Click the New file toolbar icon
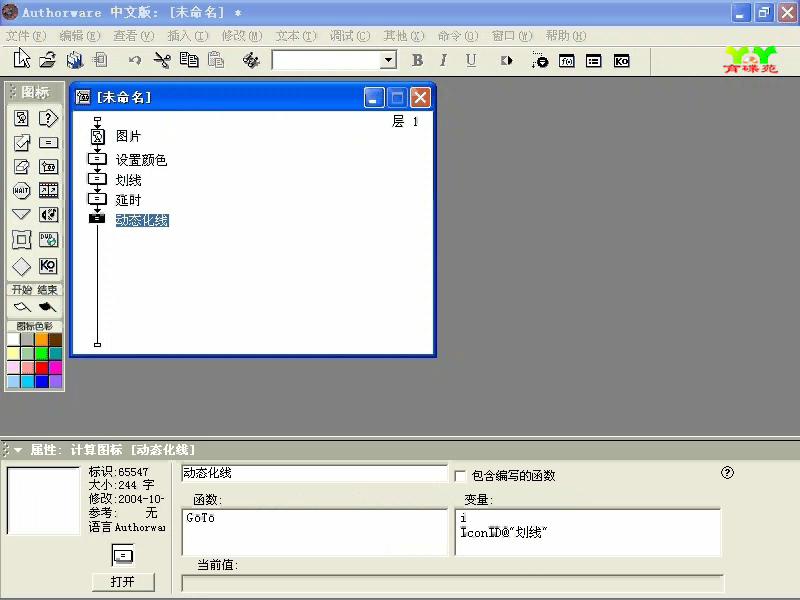Viewport: 800px width, 600px height. (x=21, y=59)
